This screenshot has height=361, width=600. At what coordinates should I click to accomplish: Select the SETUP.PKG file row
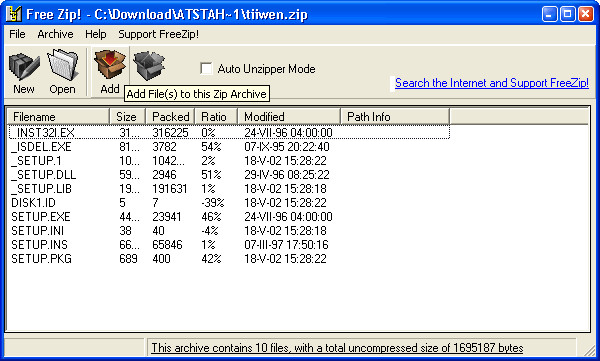coord(229,259)
